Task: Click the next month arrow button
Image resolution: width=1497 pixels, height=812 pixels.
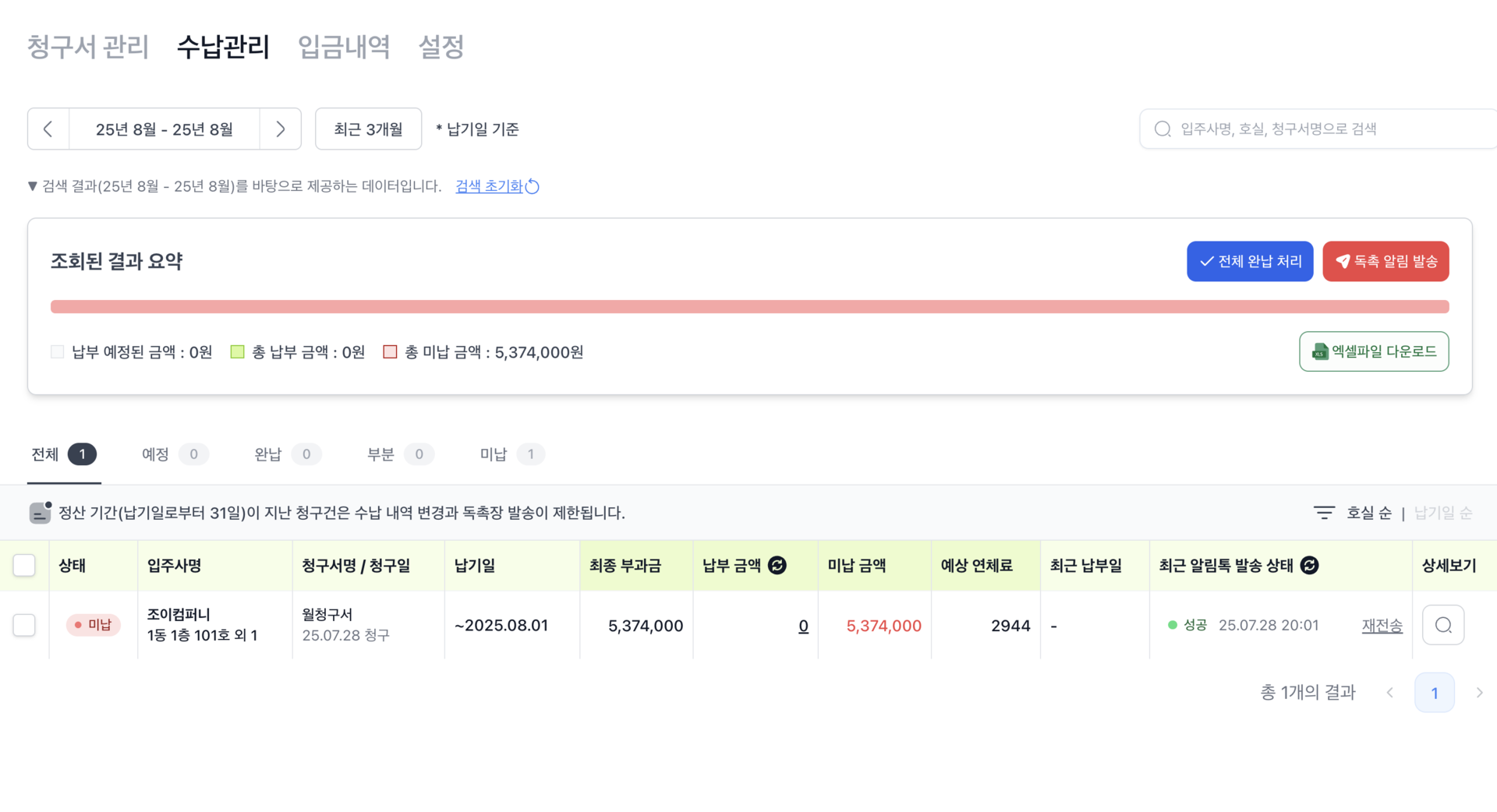Action: (x=281, y=129)
